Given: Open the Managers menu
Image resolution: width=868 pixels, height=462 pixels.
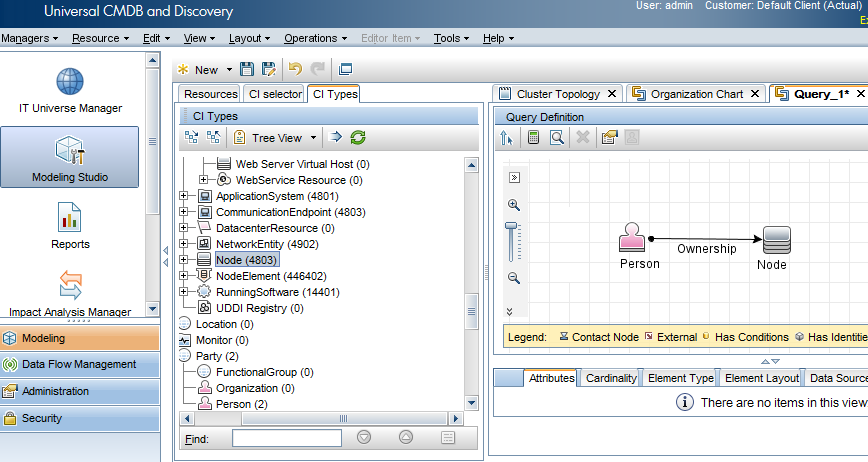Looking at the screenshot, I should (x=29, y=38).
